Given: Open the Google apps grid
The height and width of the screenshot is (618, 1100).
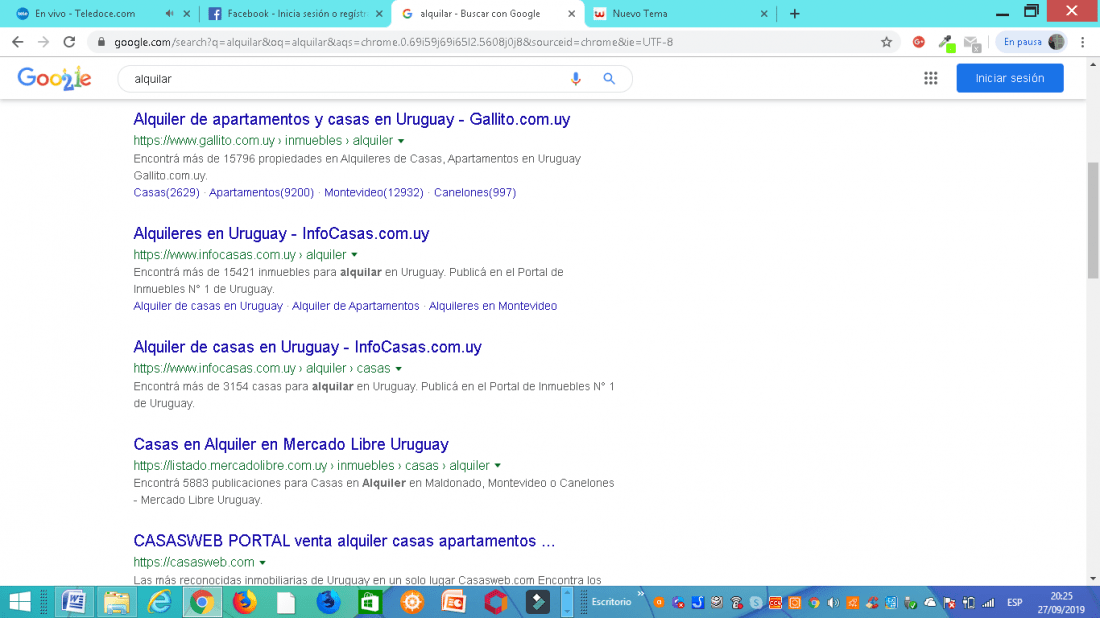Looking at the screenshot, I should point(931,79).
